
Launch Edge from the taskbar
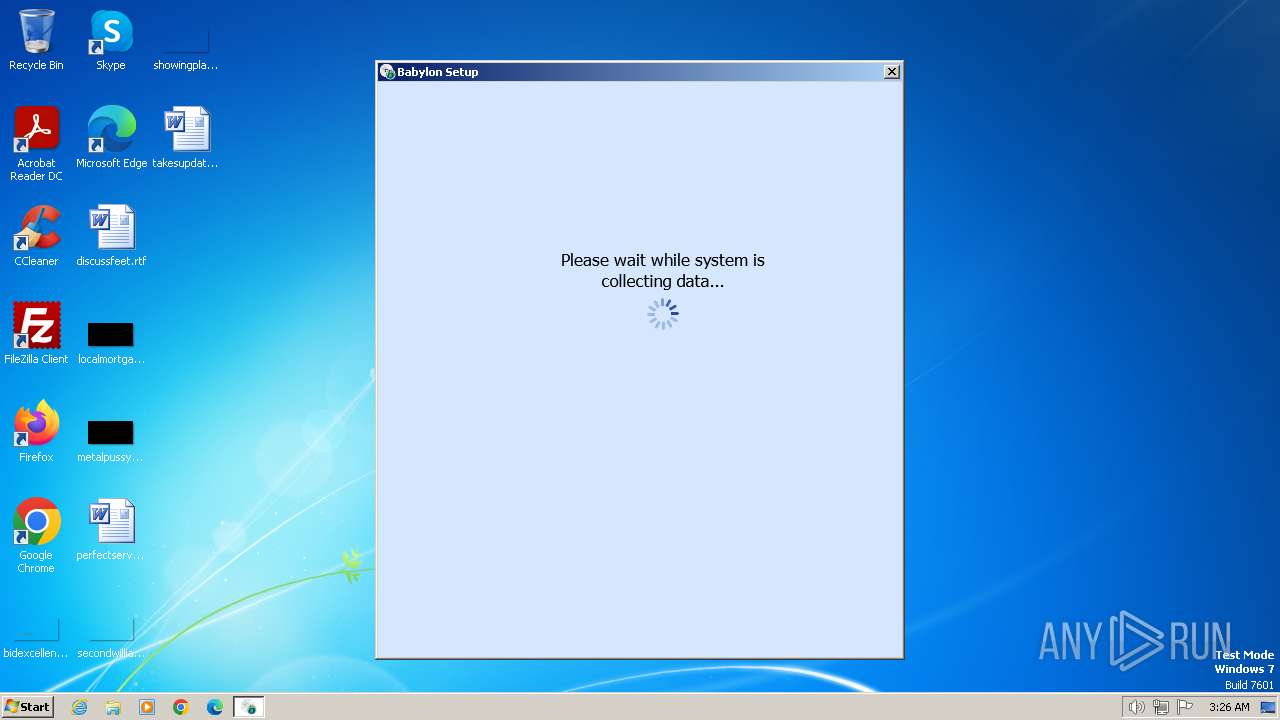[x=215, y=707]
